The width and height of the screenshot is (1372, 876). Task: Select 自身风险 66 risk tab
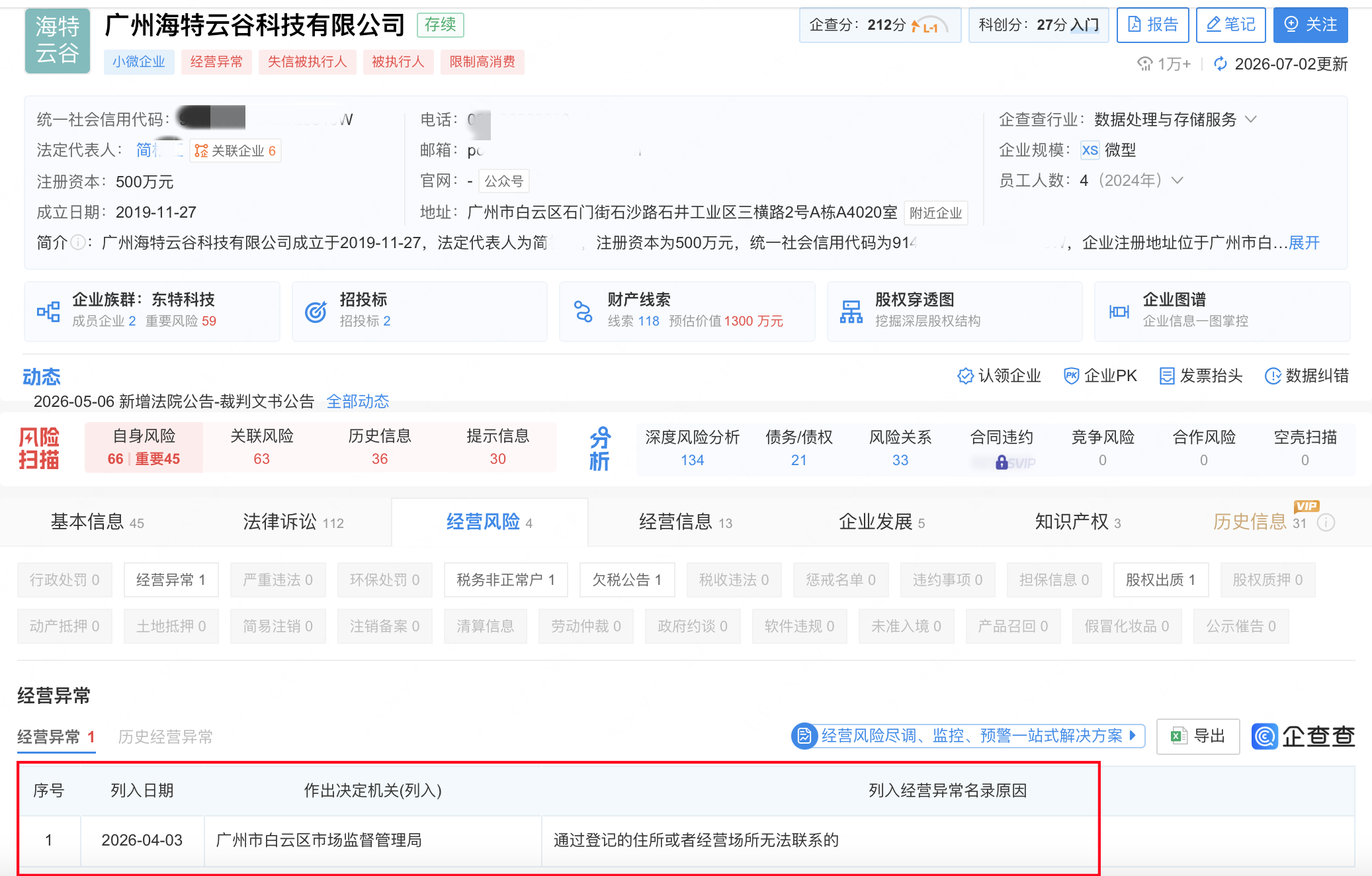(x=144, y=447)
